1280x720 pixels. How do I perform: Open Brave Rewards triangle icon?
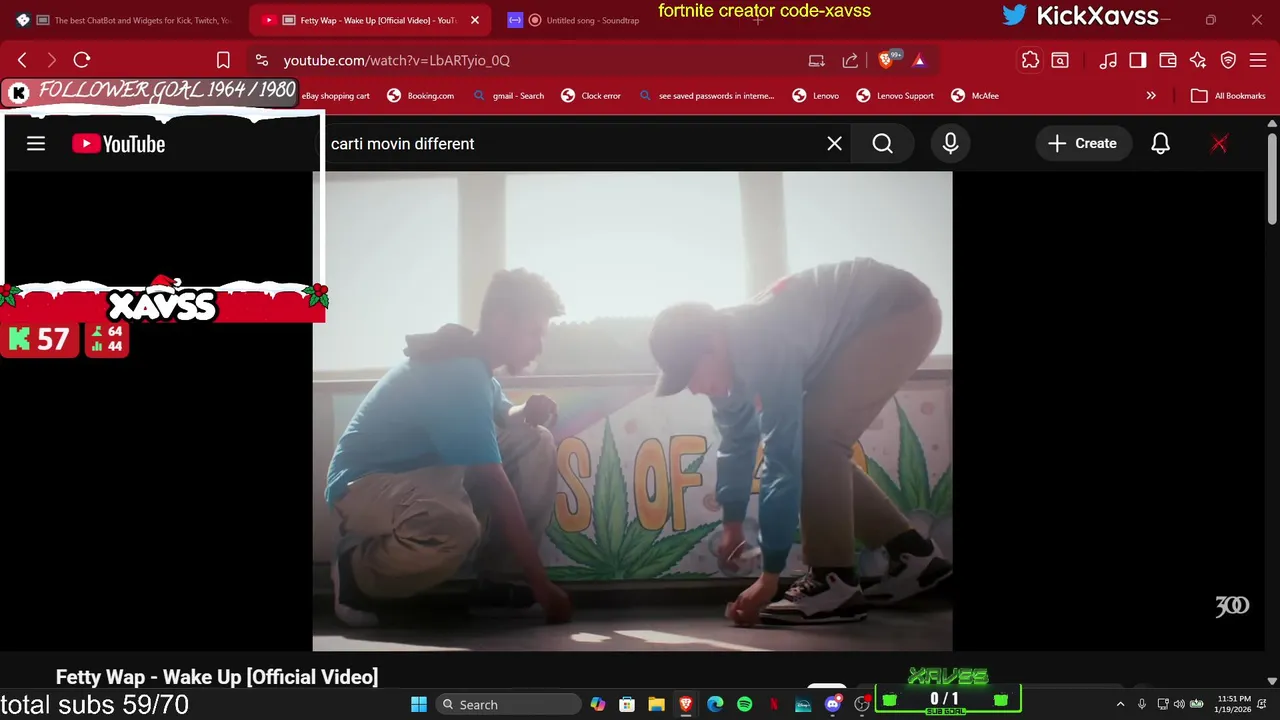[x=919, y=60]
